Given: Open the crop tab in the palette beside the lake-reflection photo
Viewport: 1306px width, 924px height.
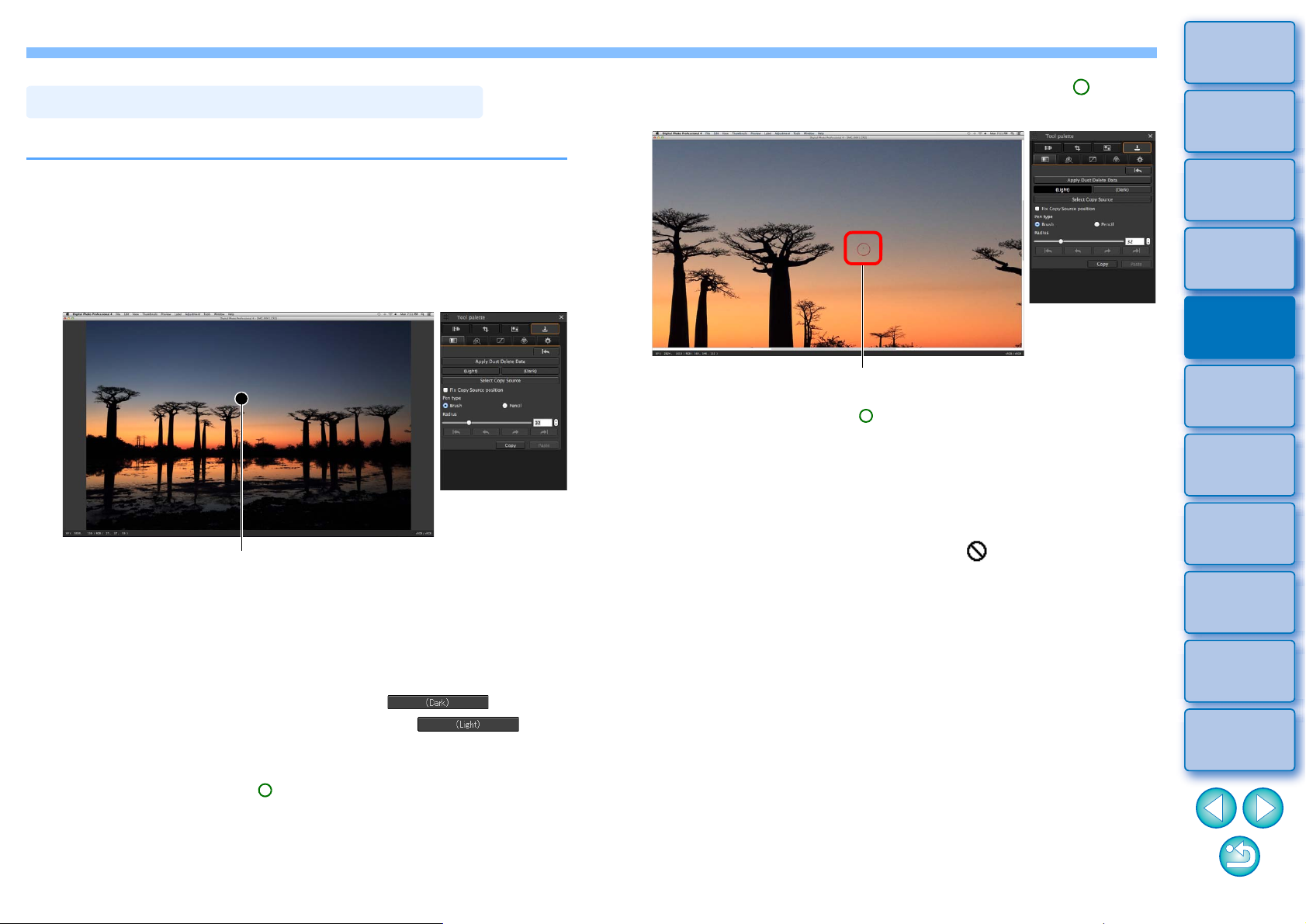Looking at the screenshot, I should pyautogui.click(x=486, y=329).
